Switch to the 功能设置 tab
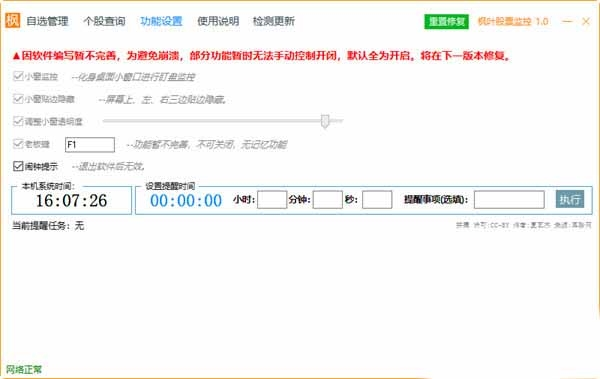 (161, 21)
